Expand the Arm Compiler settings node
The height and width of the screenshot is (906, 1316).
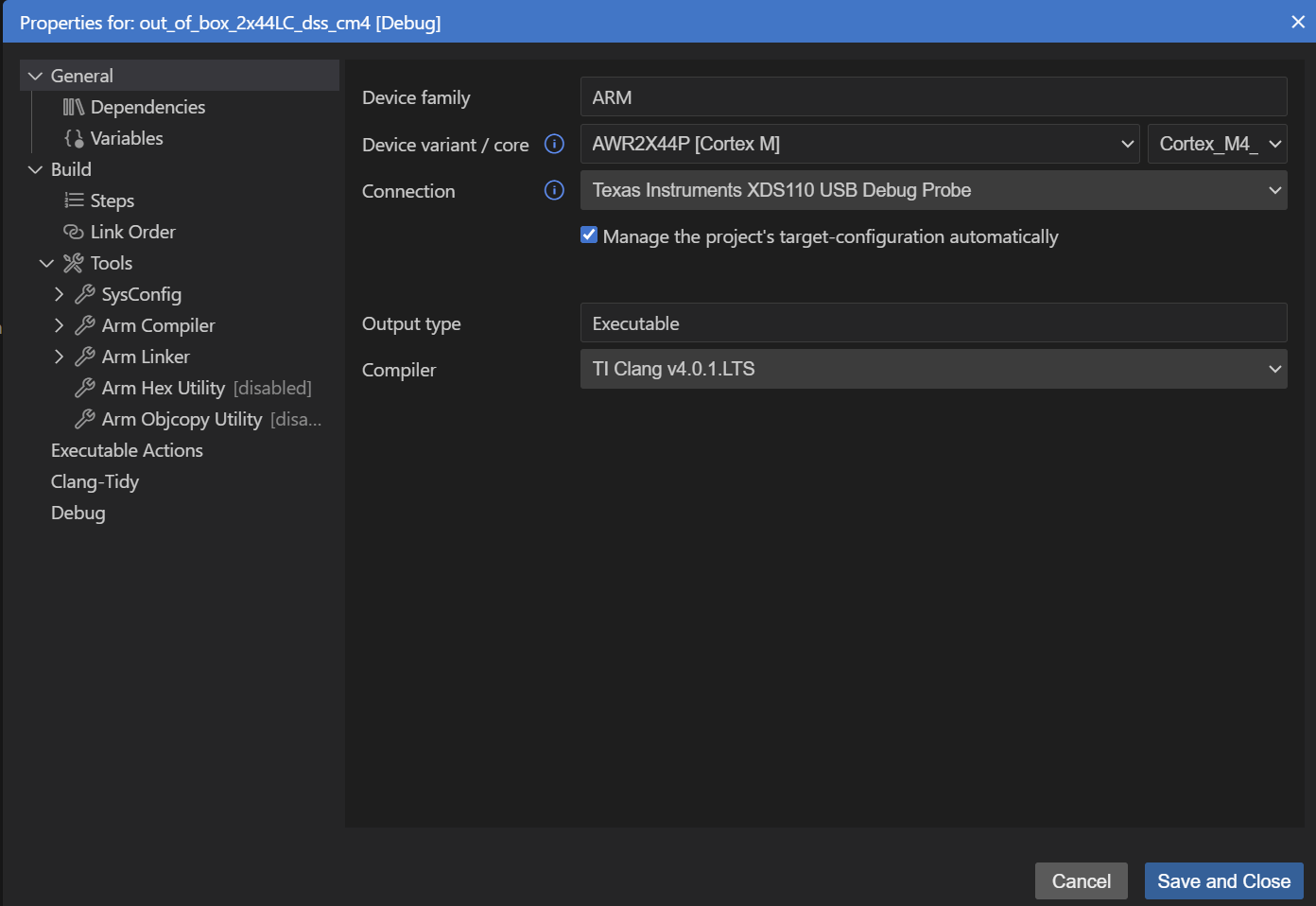click(59, 325)
